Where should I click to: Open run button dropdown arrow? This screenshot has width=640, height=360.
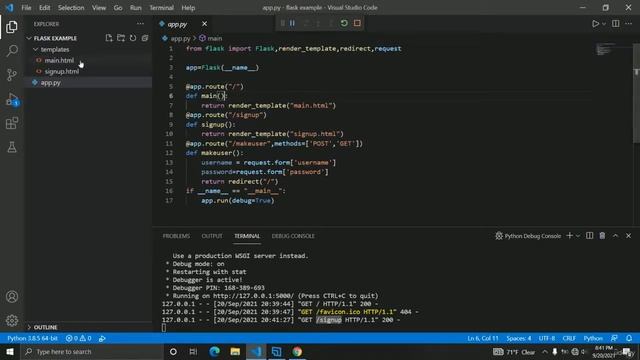tap(604, 24)
